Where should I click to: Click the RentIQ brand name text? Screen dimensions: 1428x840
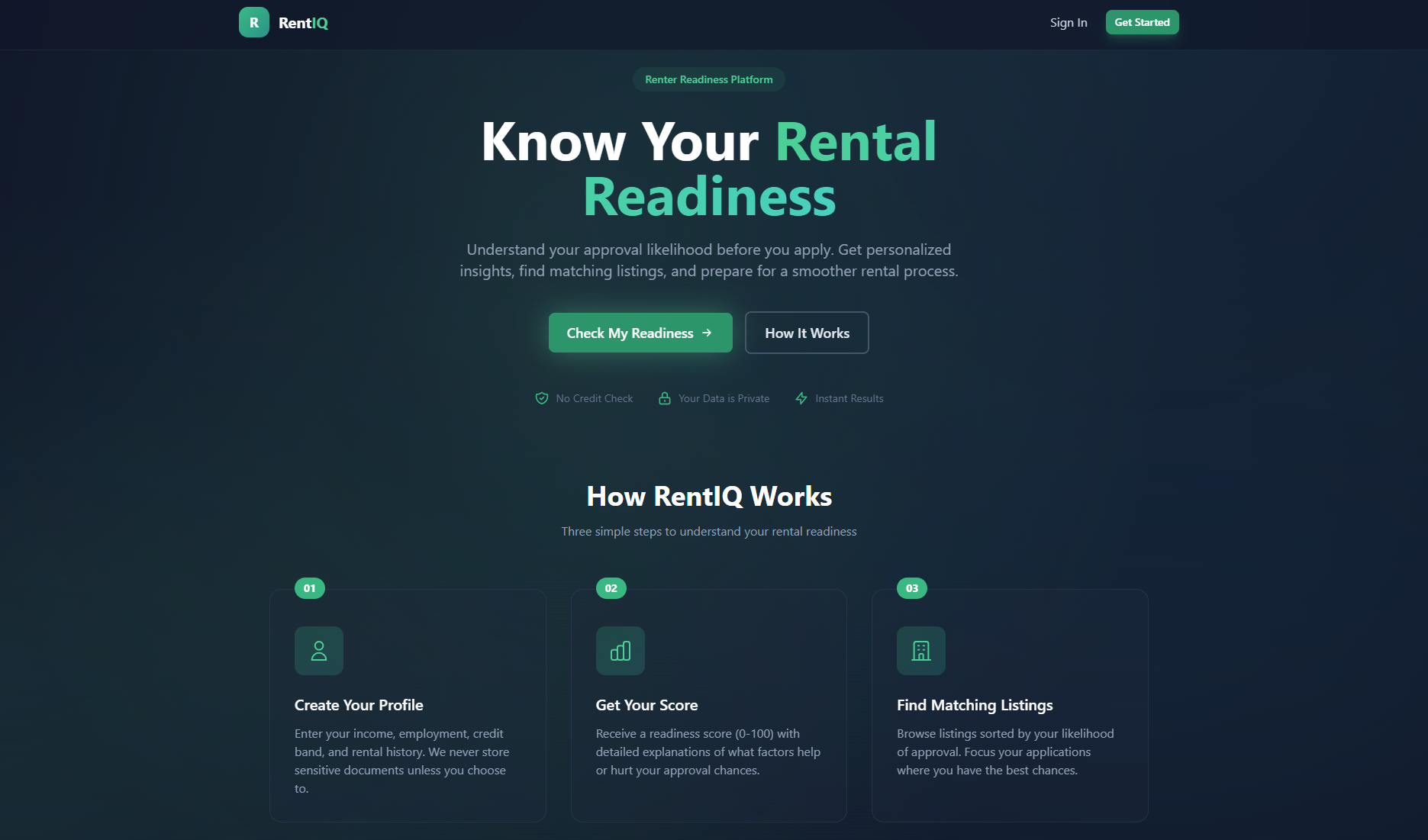(x=303, y=23)
